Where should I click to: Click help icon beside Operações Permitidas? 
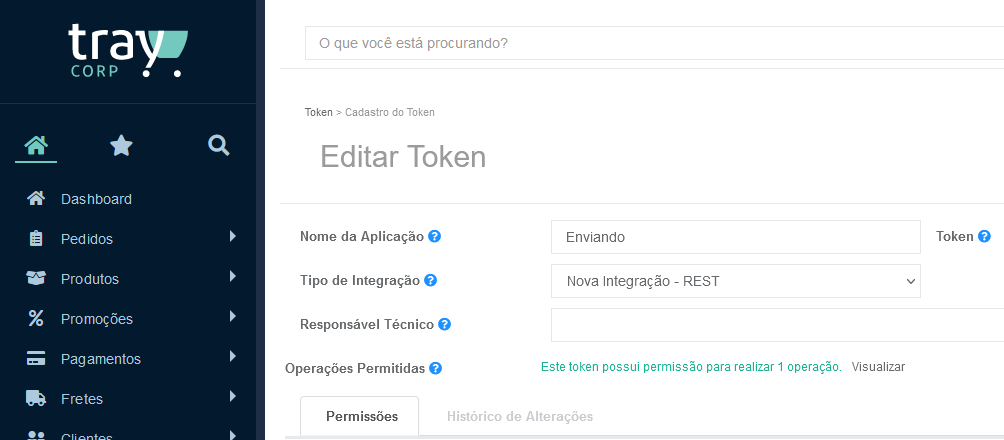(x=435, y=368)
